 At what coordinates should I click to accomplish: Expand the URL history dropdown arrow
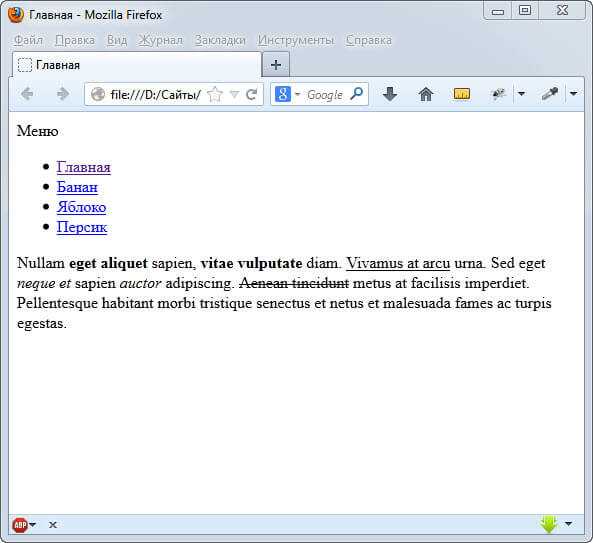click(x=234, y=94)
